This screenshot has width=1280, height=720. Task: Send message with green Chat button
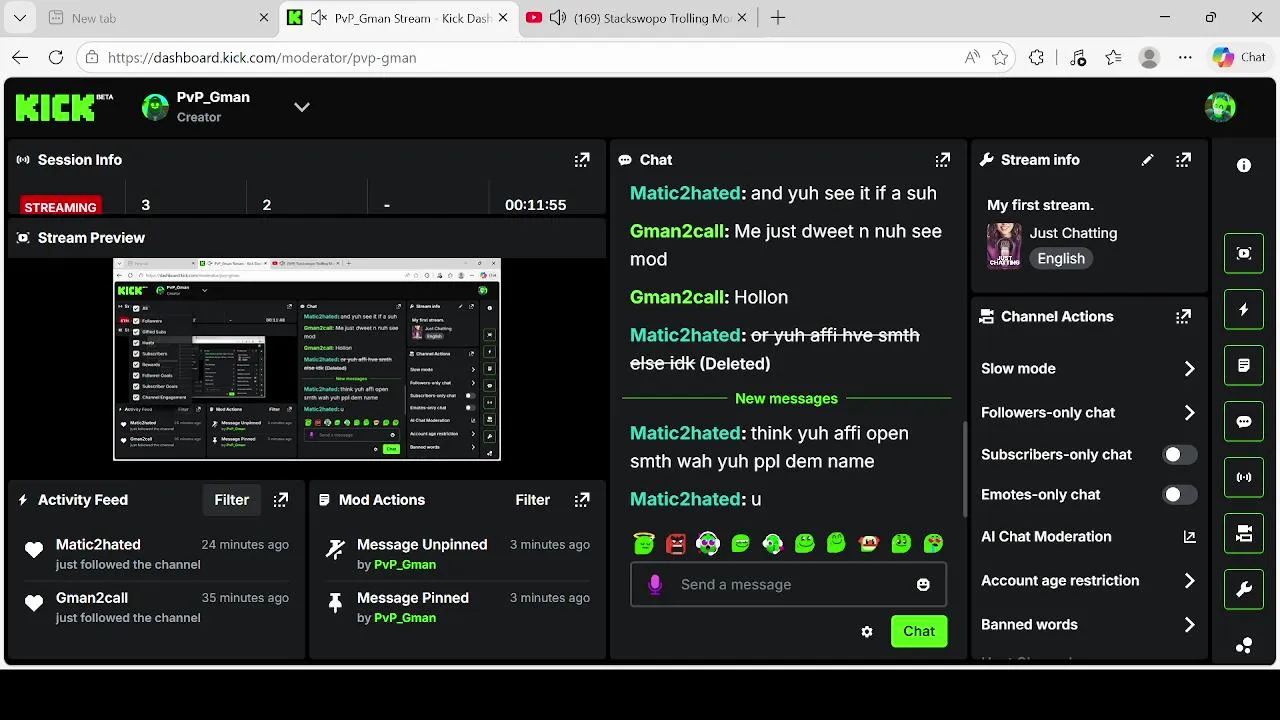[x=919, y=631]
